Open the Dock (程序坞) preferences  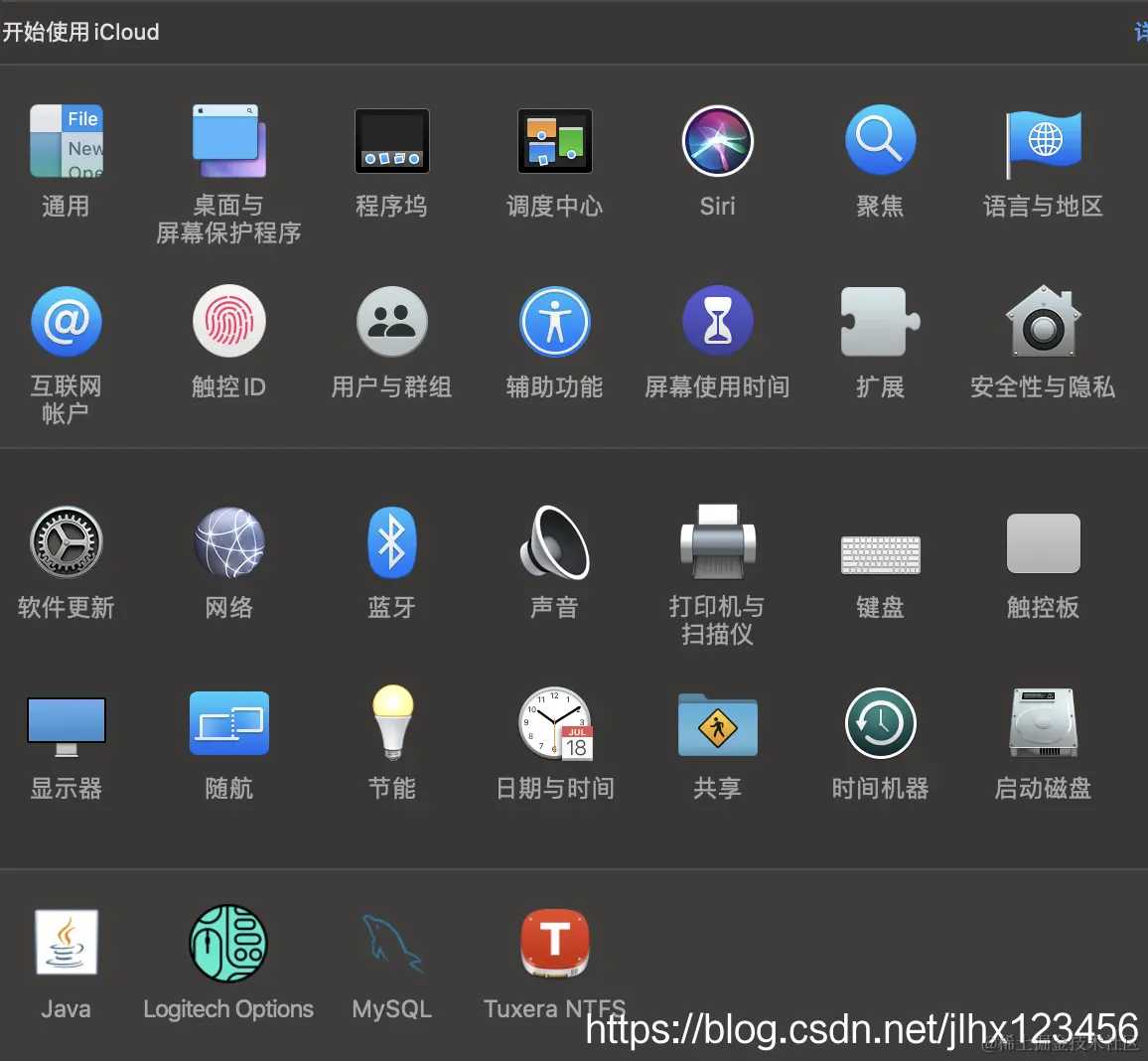[x=391, y=141]
